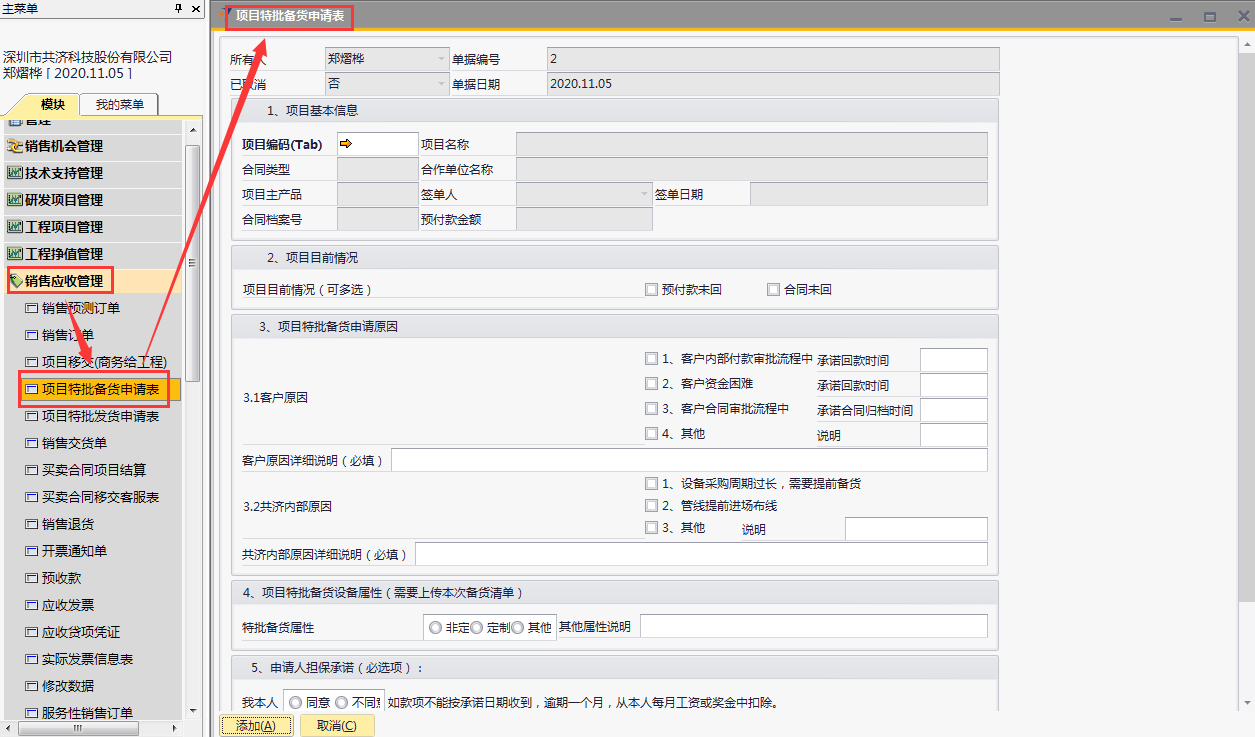Click the 客户原因详细说明 input field
Screen dimensions: 1255x737
pos(688,460)
